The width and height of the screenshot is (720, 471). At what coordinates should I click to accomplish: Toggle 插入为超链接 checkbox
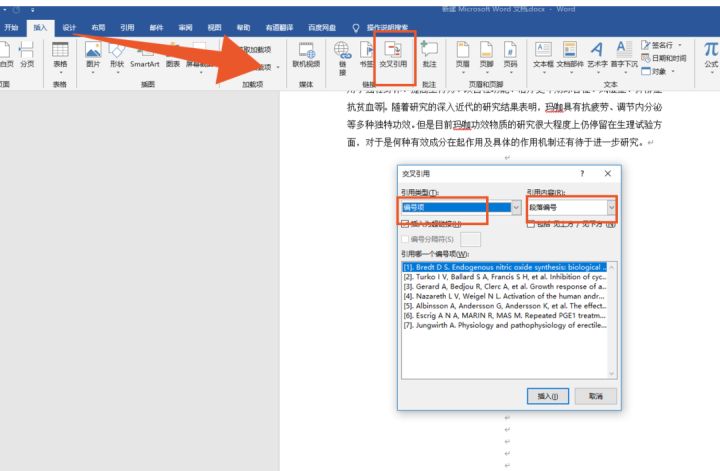tap(405, 224)
